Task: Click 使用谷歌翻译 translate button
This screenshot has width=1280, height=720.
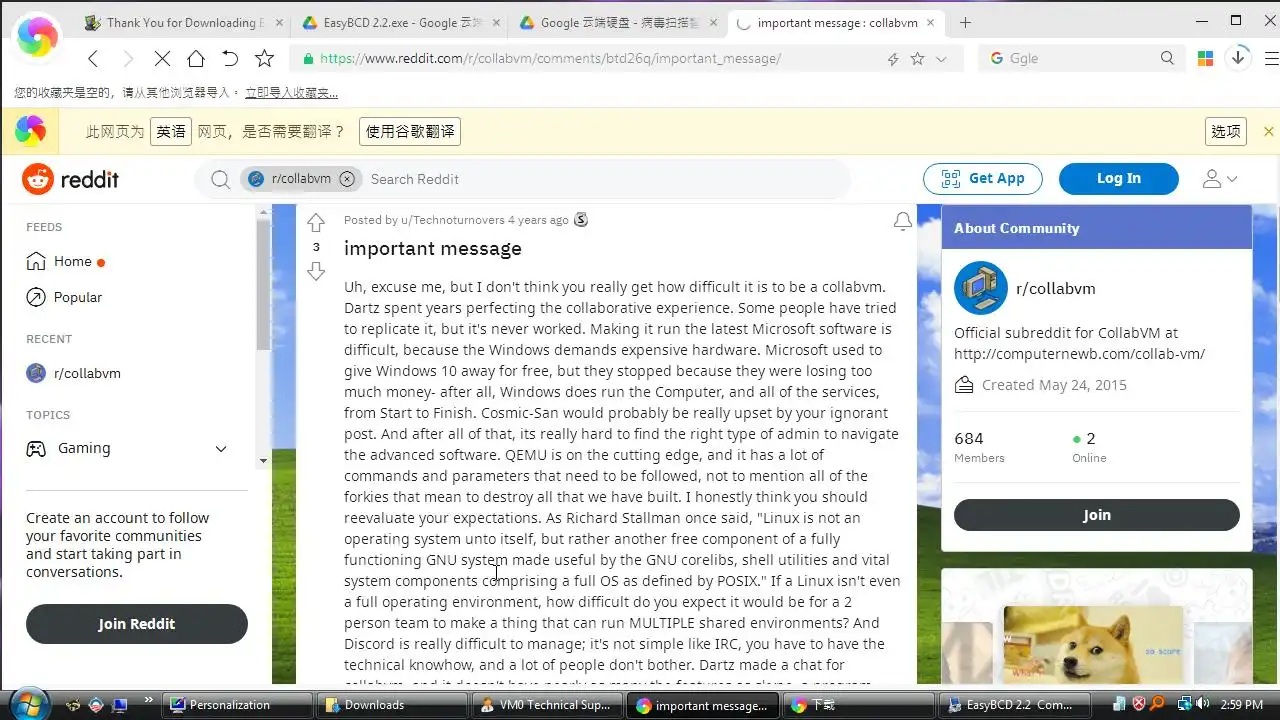Action: click(410, 131)
